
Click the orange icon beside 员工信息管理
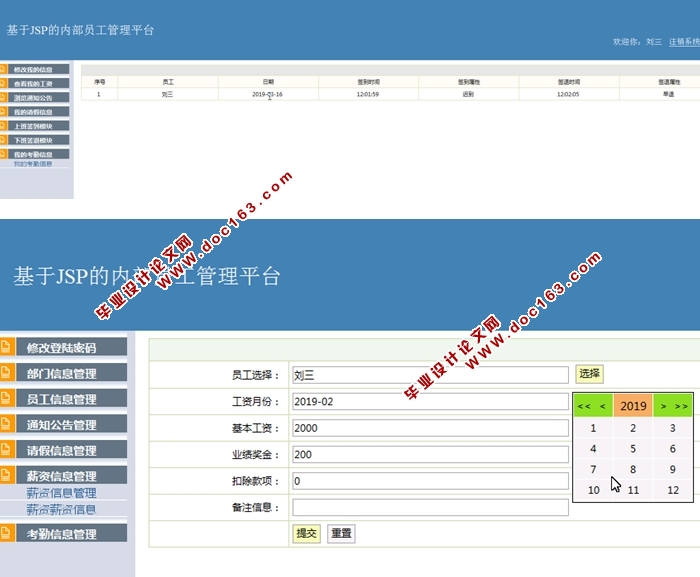tap(6, 398)
